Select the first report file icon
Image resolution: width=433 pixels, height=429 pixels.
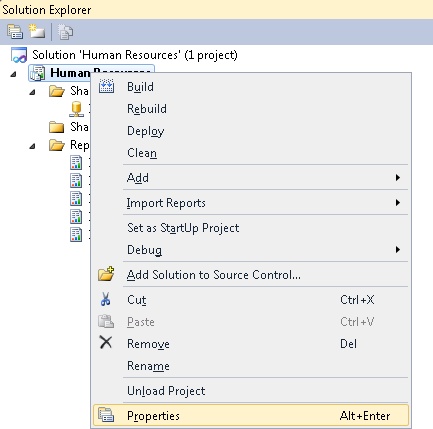pos(76,163)
